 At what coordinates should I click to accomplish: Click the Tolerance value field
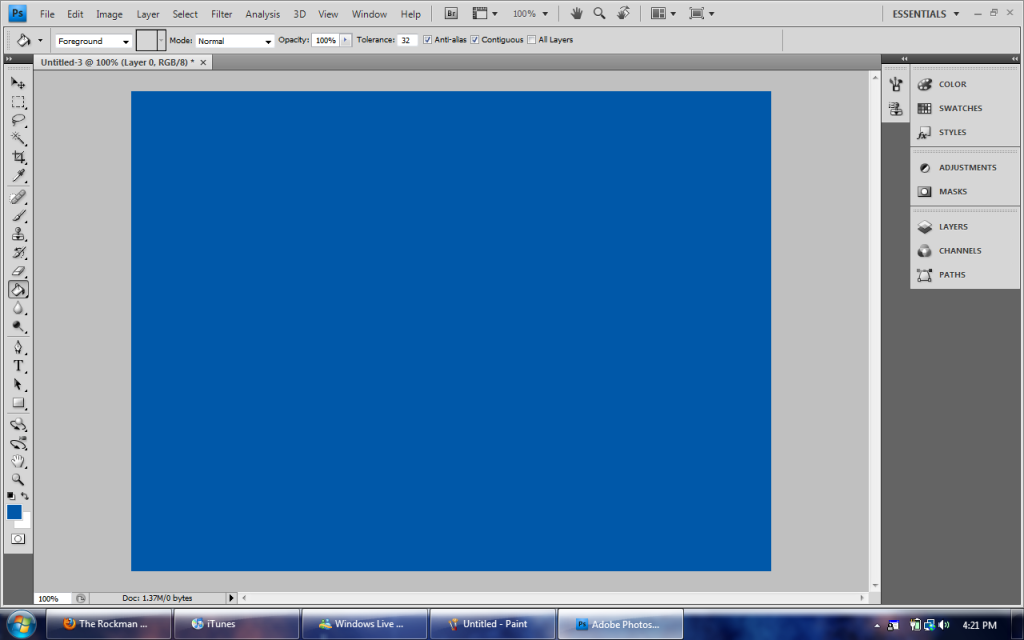point(407,41)
